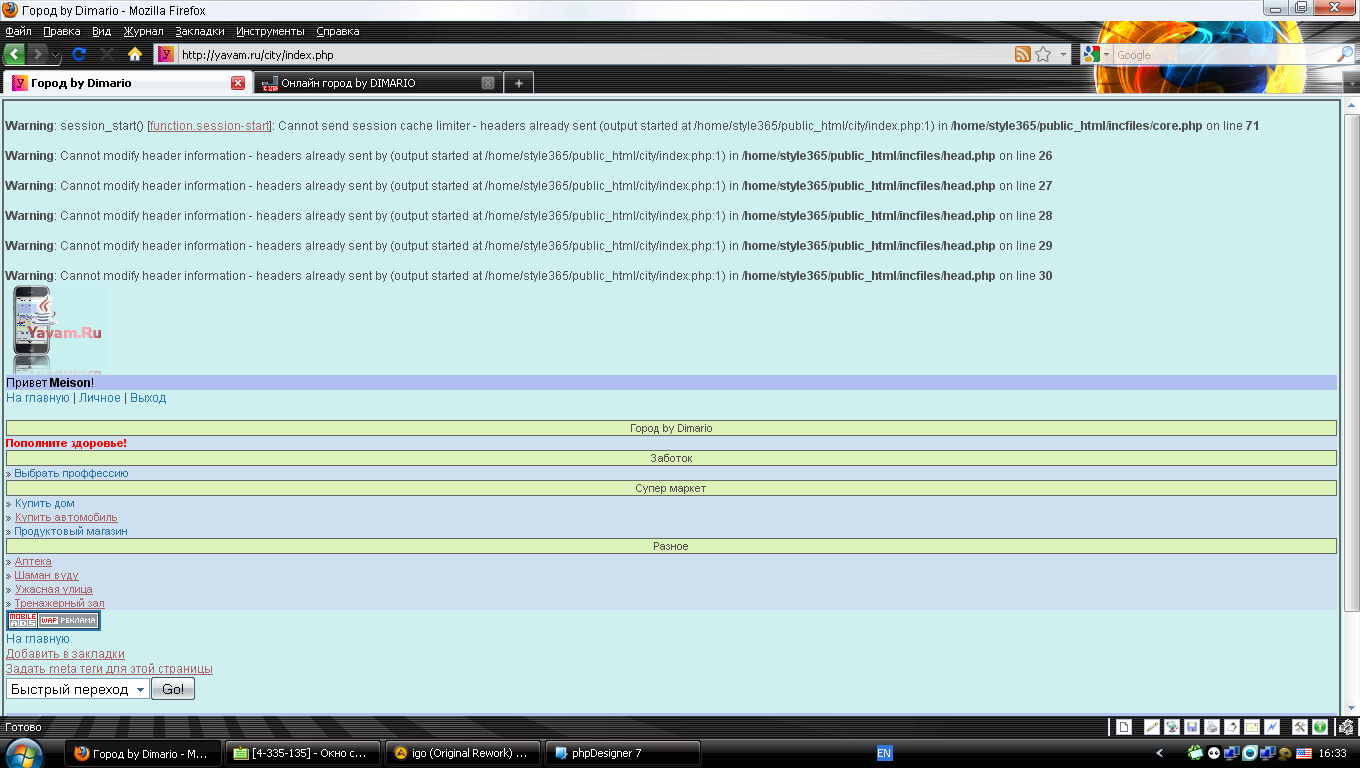1360x768 pixels.
Task: Open a new tab with the plus button
Action: point(518,83)
